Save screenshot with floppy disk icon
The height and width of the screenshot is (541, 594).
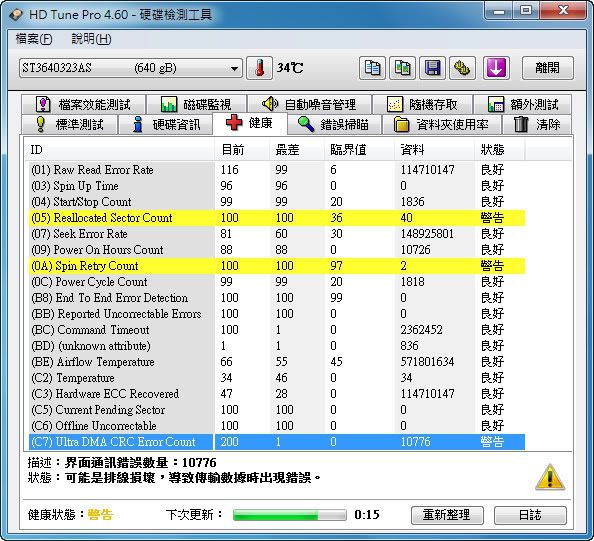[432, 68]
